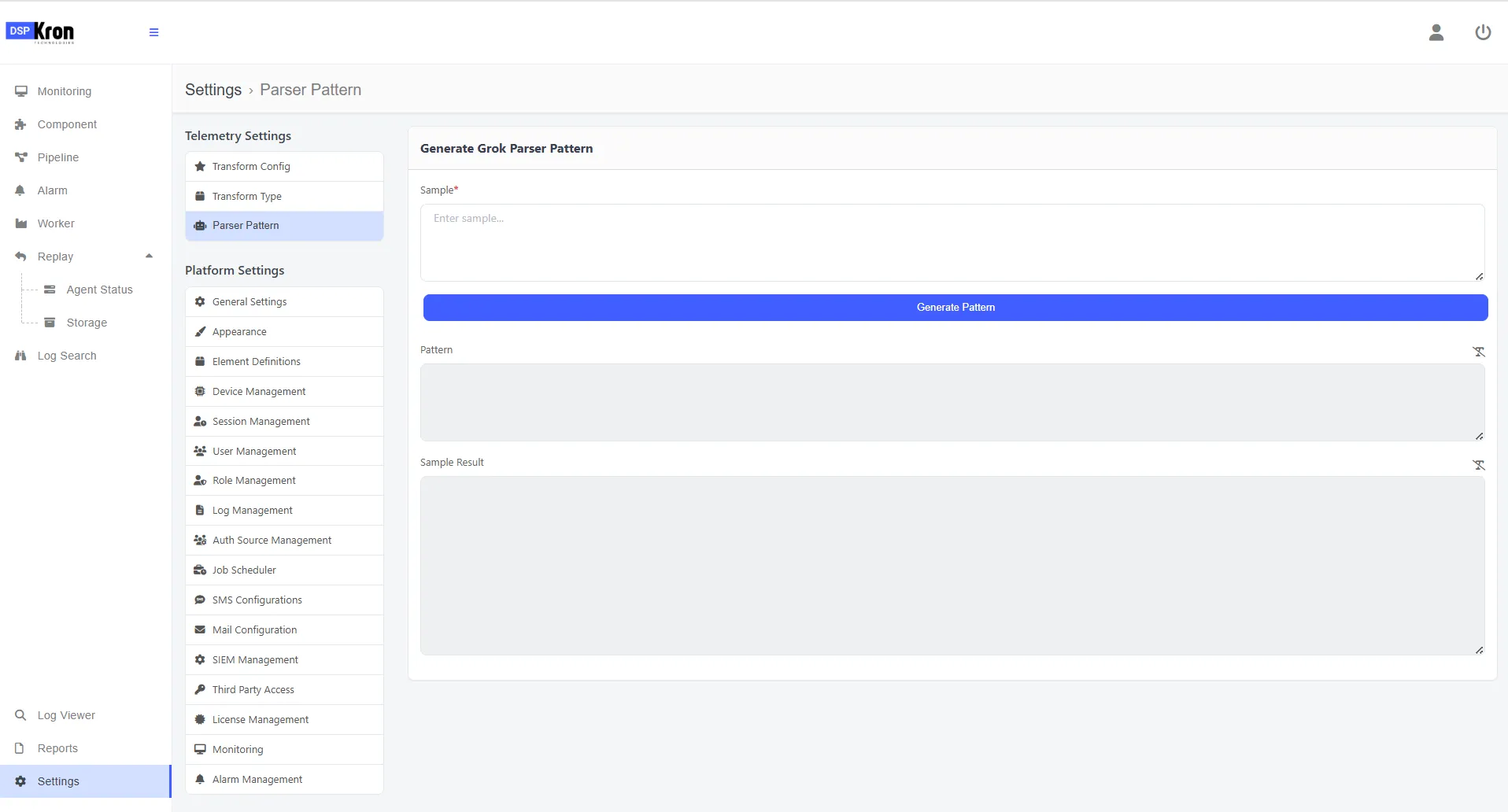Open Auth Source Management
1508x812 pixels.
(284, 541)
